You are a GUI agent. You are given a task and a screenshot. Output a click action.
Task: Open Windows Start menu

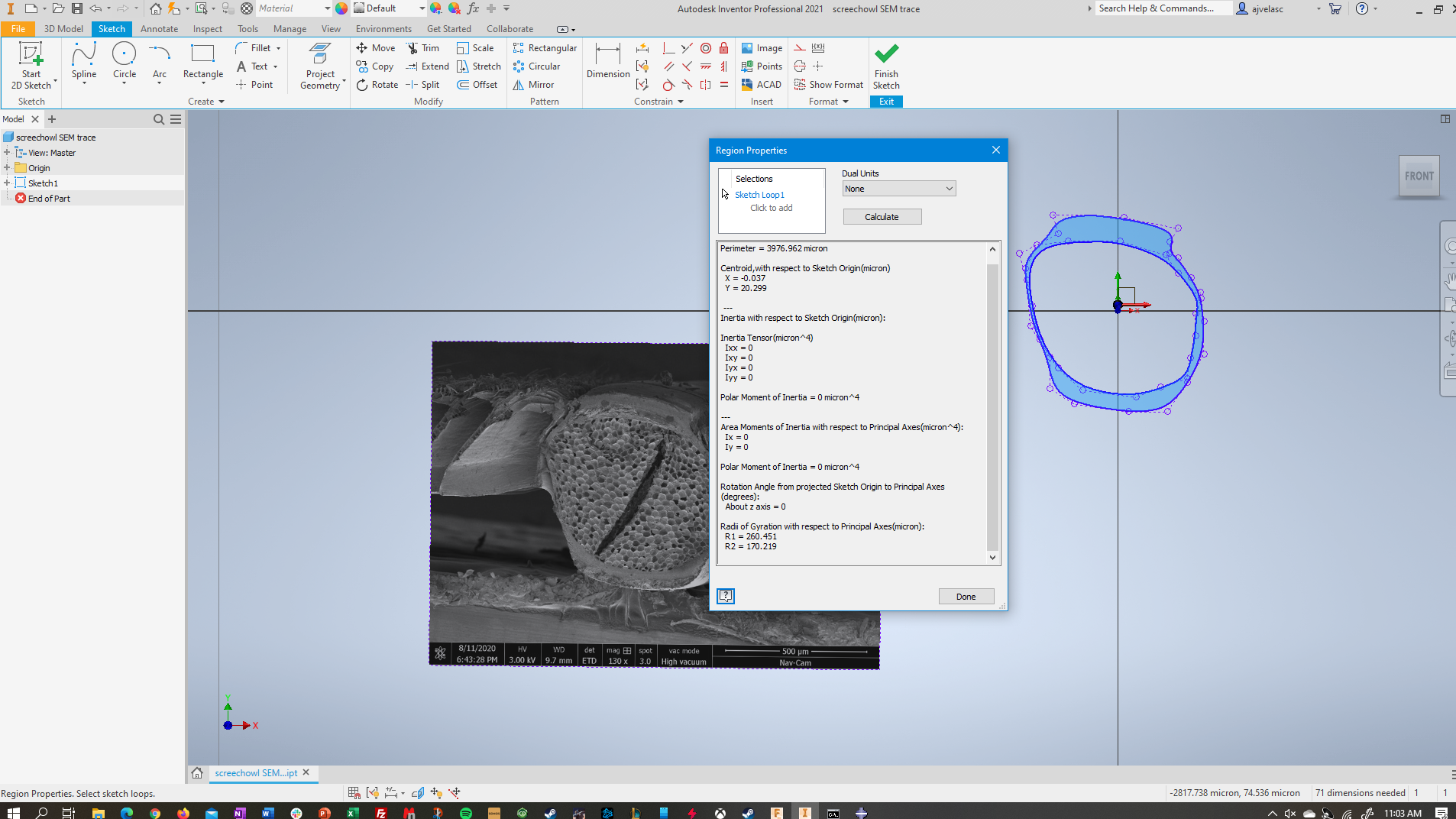point(13,813)
